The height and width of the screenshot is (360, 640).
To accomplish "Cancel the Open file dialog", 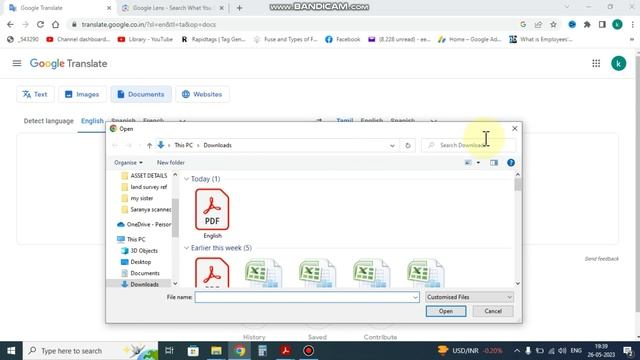I will click(x=493, y=311).
